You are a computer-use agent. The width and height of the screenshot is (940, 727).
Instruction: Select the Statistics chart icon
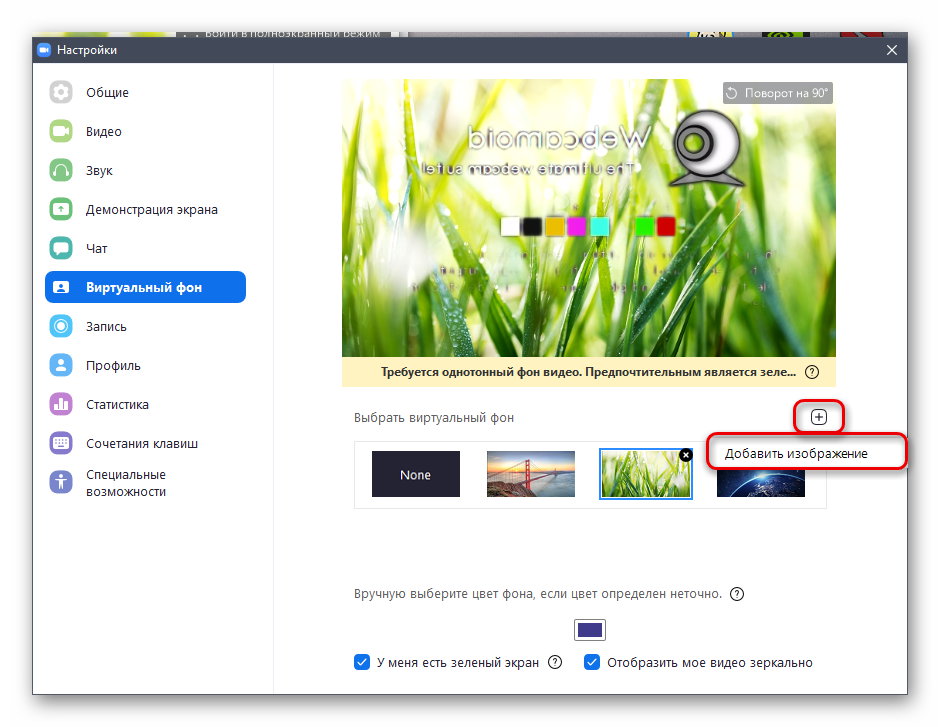click(61, 405)
